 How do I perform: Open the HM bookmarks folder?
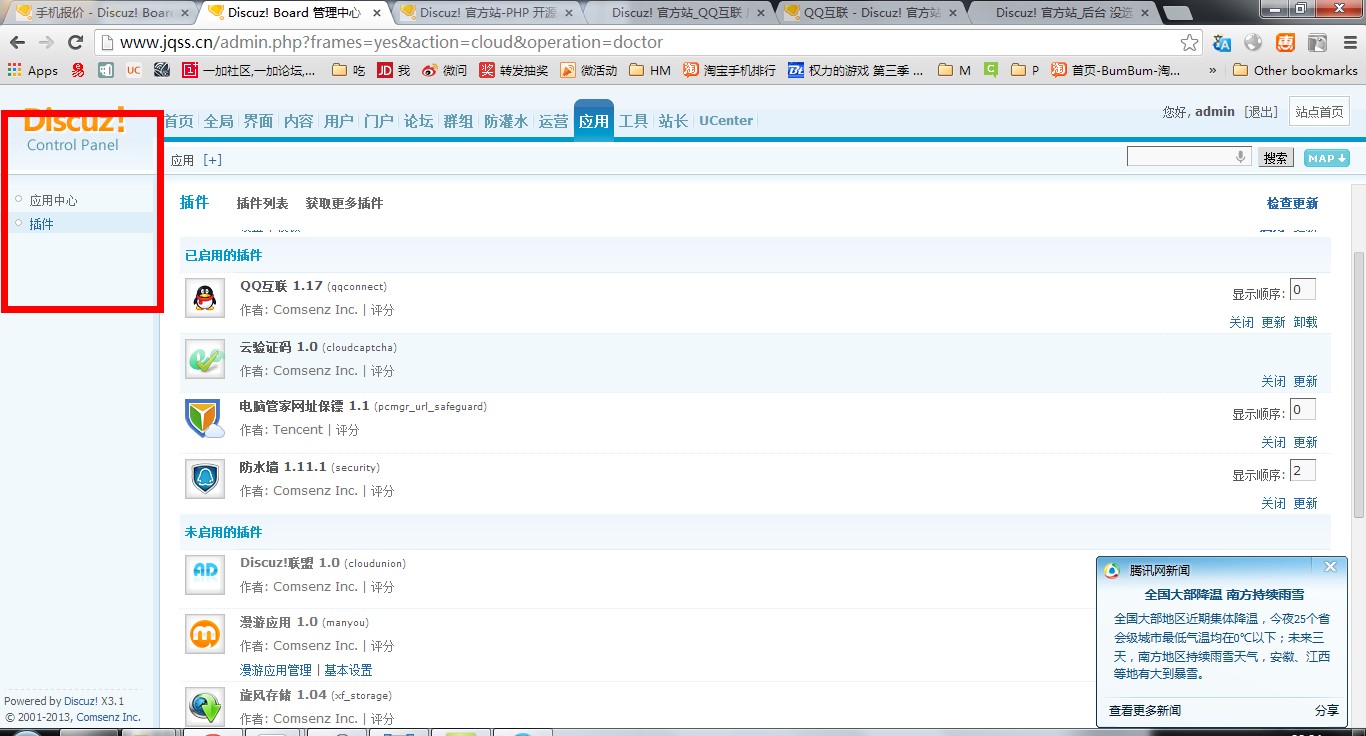[x=650, y=71]
